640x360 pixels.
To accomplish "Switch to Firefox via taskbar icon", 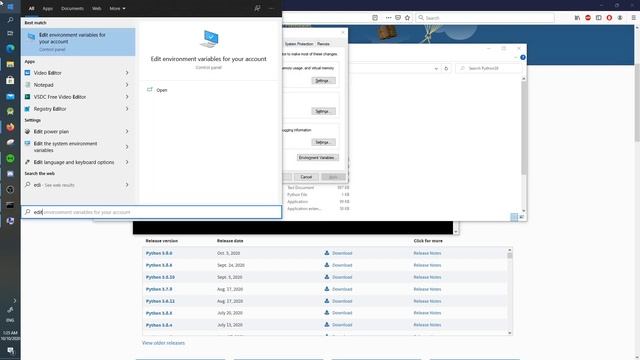I will pos(10,127).
